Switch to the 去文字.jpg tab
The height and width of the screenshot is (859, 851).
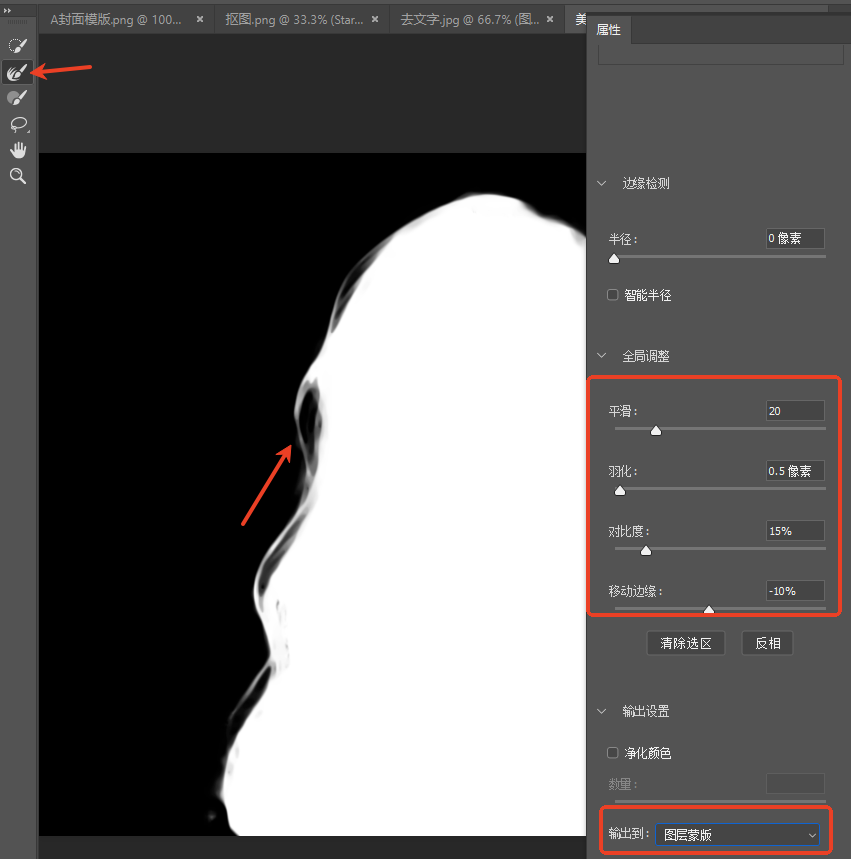point(470,20)
